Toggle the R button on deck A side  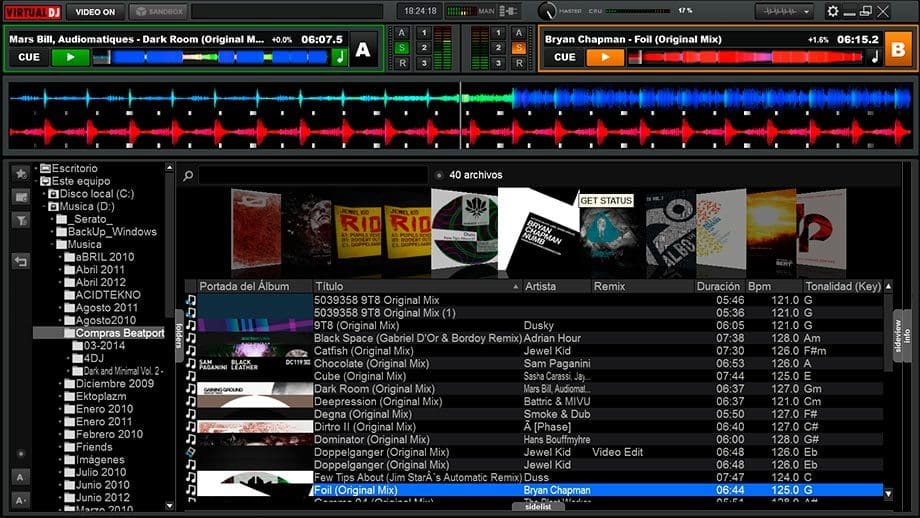[402, 63]
